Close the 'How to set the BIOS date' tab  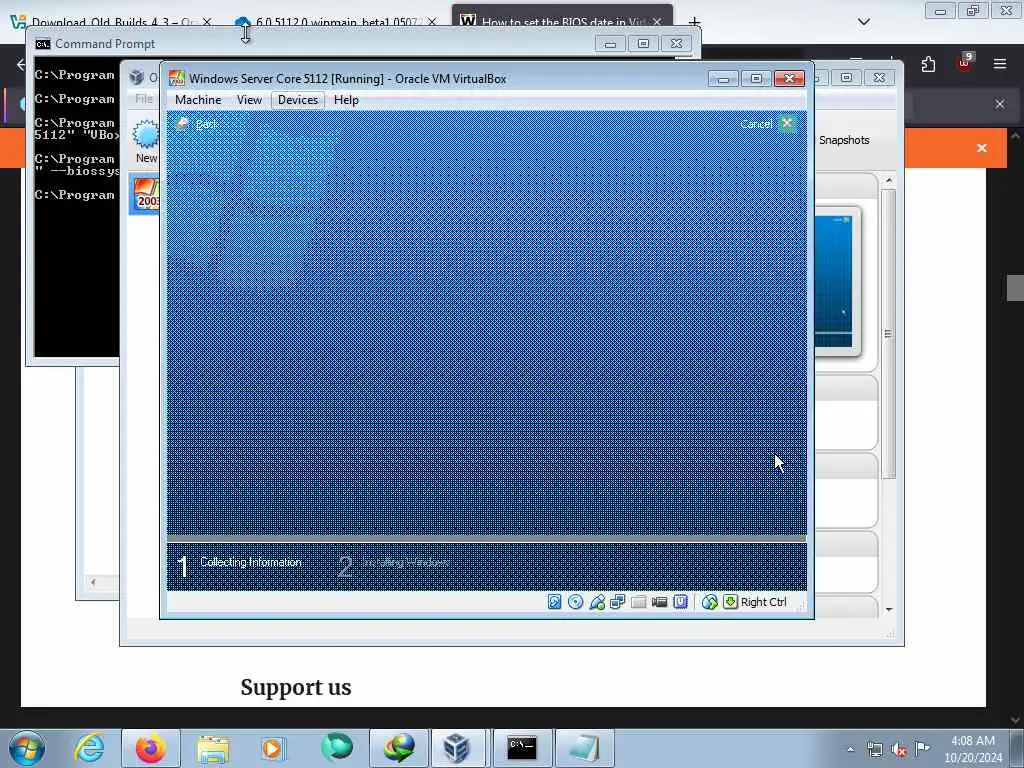[x=657, y=22]
